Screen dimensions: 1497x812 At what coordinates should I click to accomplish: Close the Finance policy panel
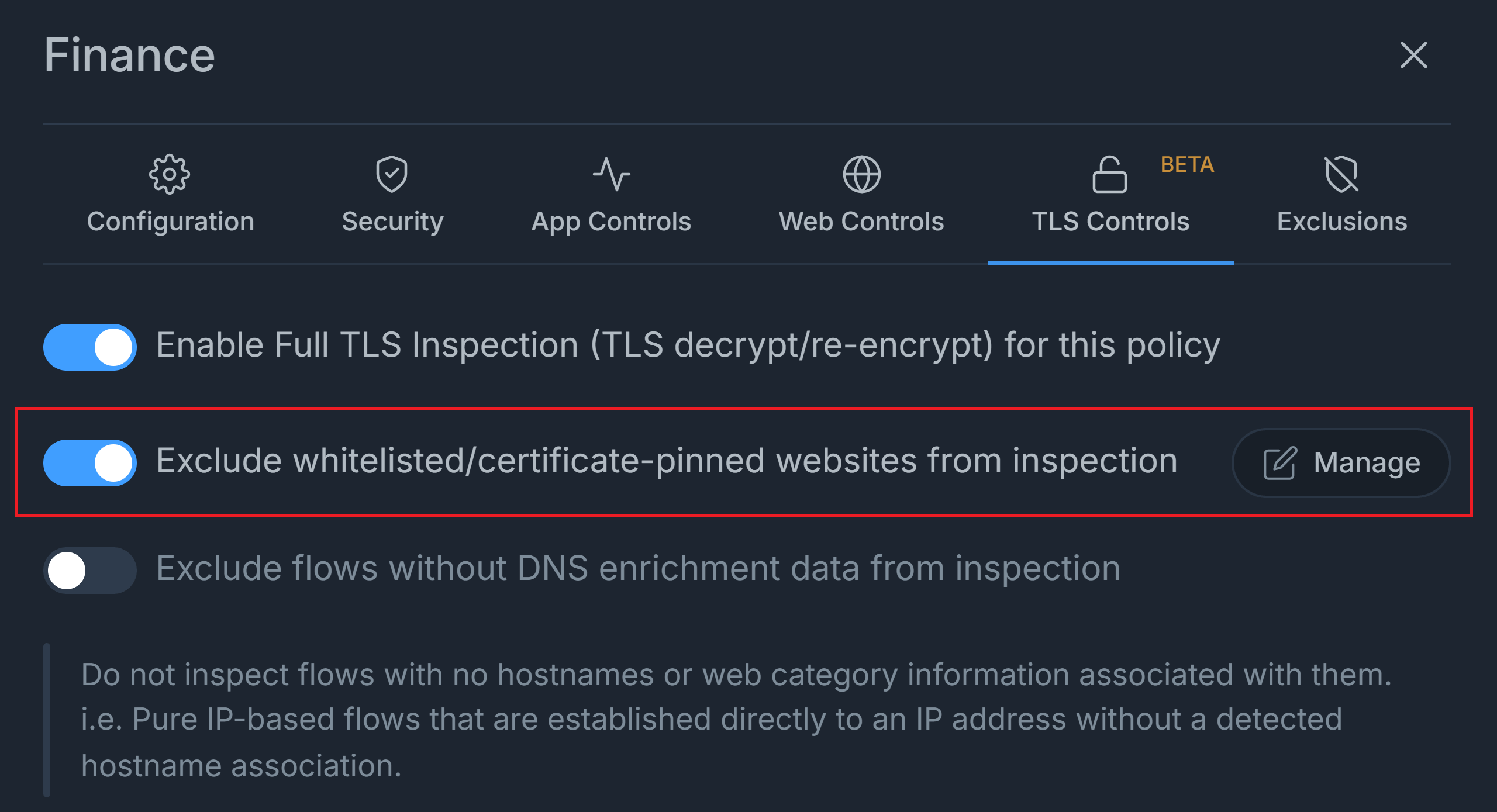click(x=1414, y=56)
